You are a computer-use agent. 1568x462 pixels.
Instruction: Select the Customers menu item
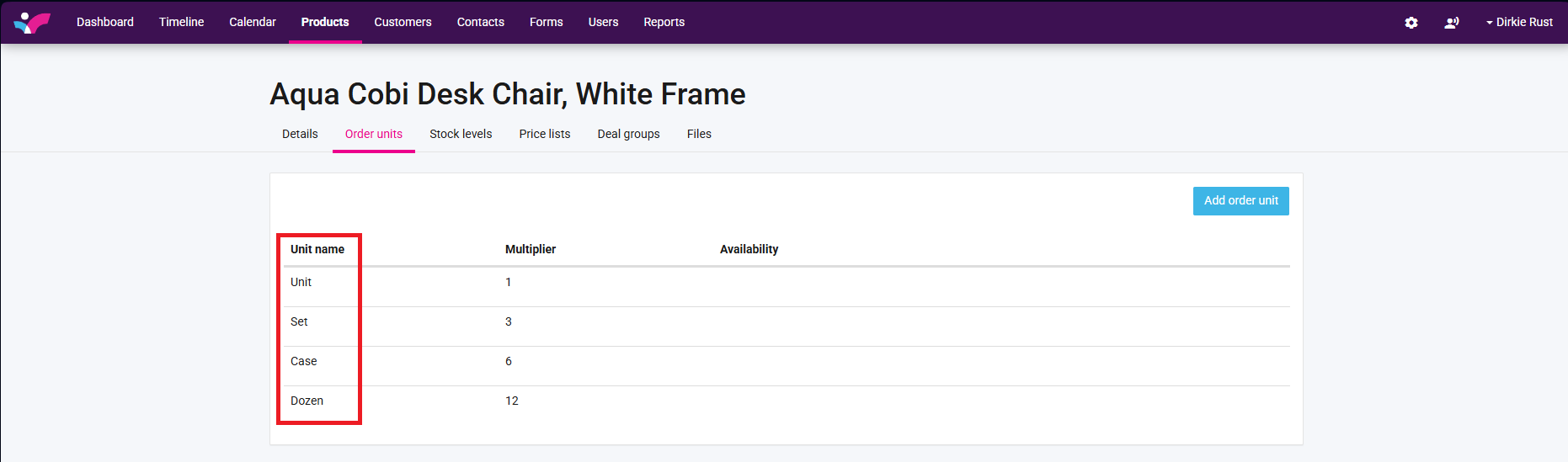pos(403,23)
